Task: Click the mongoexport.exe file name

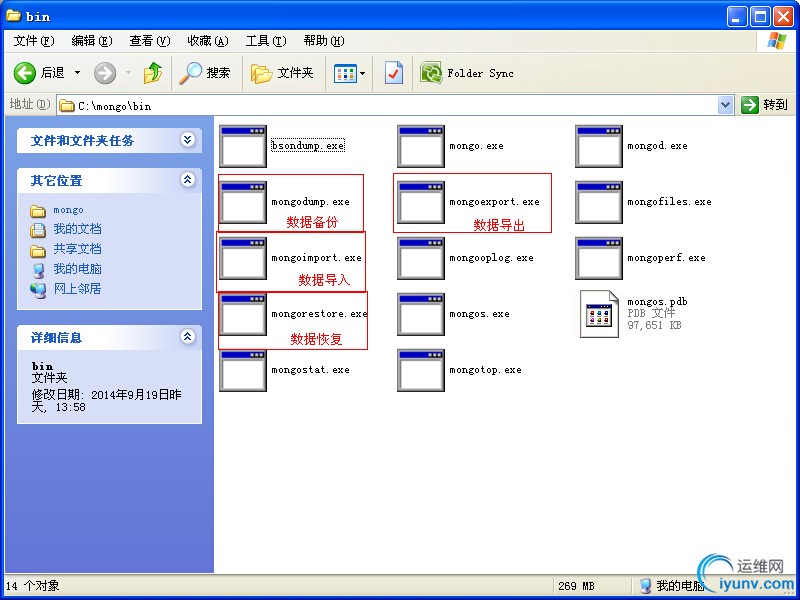Action: tap(494, 202)
